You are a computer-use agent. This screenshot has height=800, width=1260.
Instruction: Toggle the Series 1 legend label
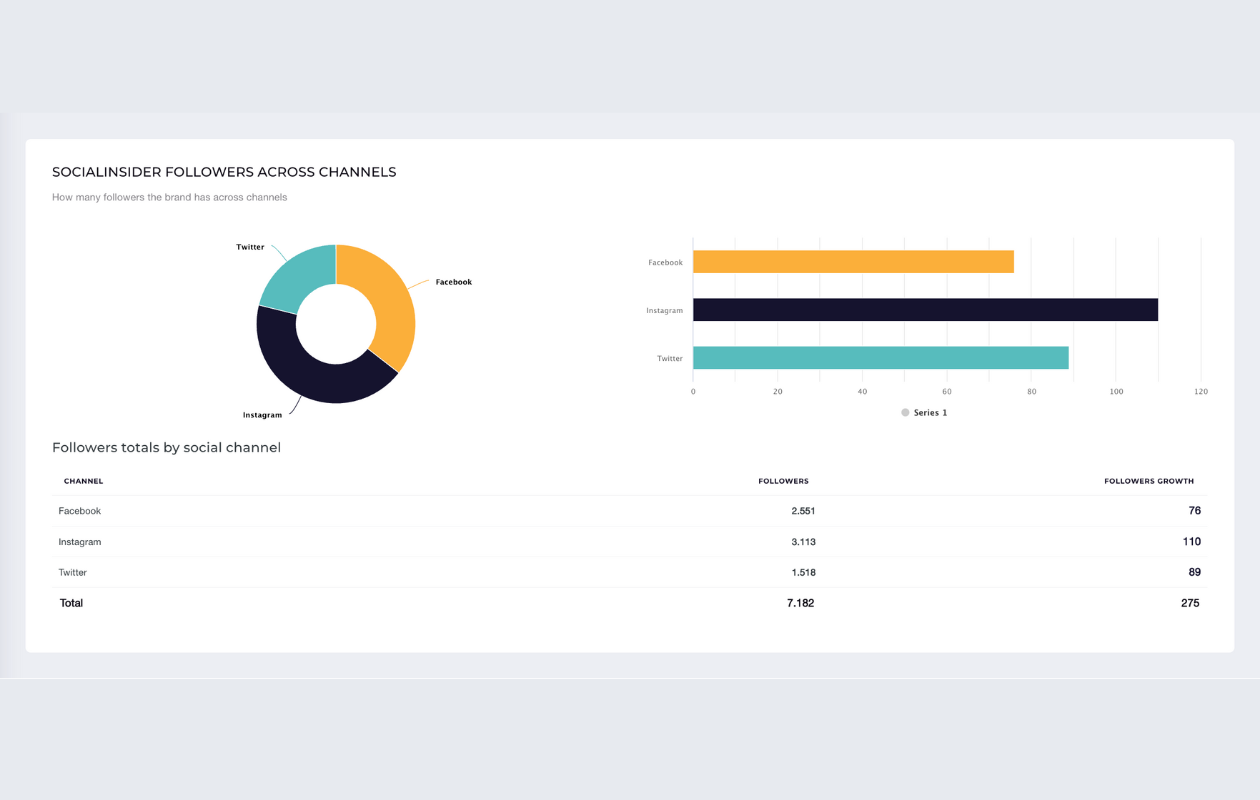[930, 412]
